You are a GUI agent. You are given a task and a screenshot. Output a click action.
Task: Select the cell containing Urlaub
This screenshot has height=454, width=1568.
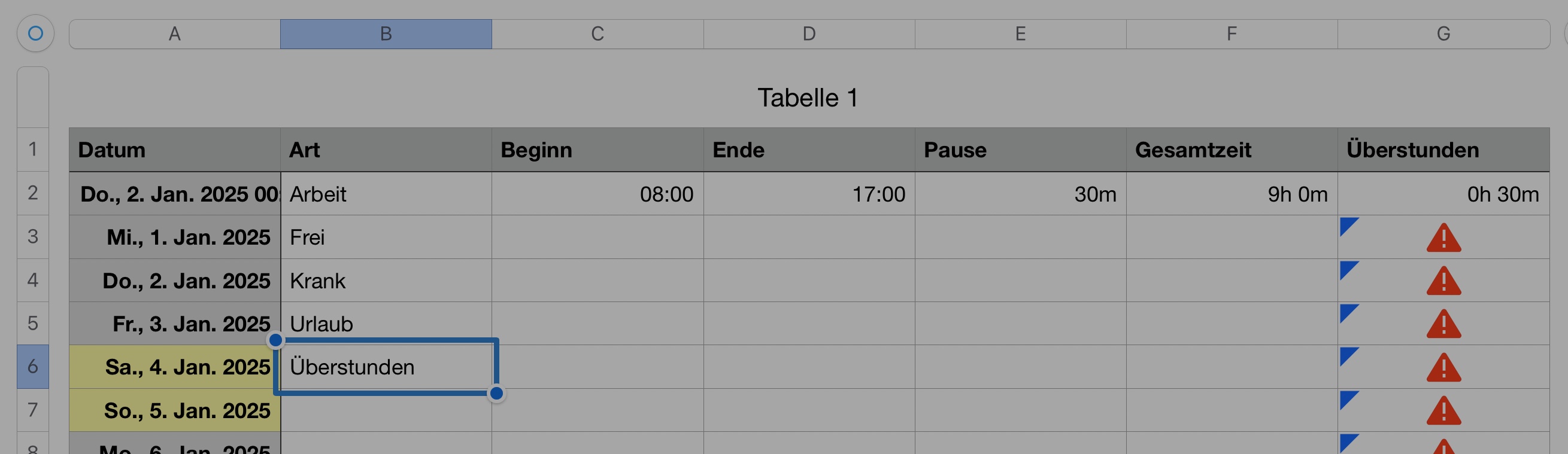(x=386, y=324)
